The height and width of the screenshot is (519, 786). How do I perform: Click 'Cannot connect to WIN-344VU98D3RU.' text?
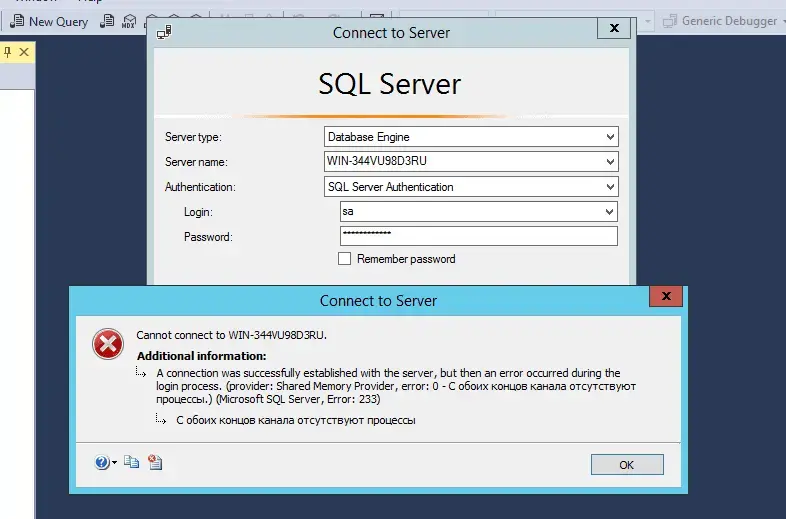point(232,335)
